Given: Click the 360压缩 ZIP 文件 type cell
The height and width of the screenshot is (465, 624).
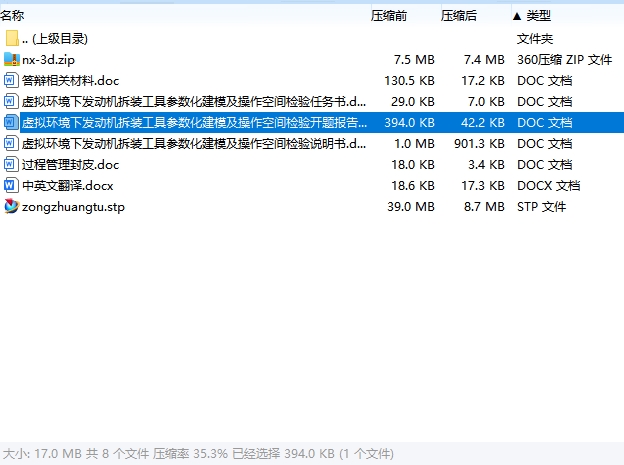Looking at the screenshot, I should click(x=564, y=60).
